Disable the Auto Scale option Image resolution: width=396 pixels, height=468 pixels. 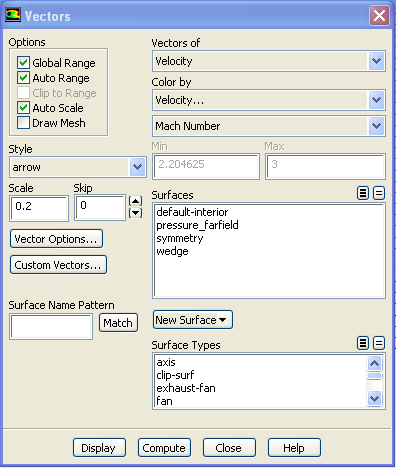pyautogui.click(x=23, y=108)
